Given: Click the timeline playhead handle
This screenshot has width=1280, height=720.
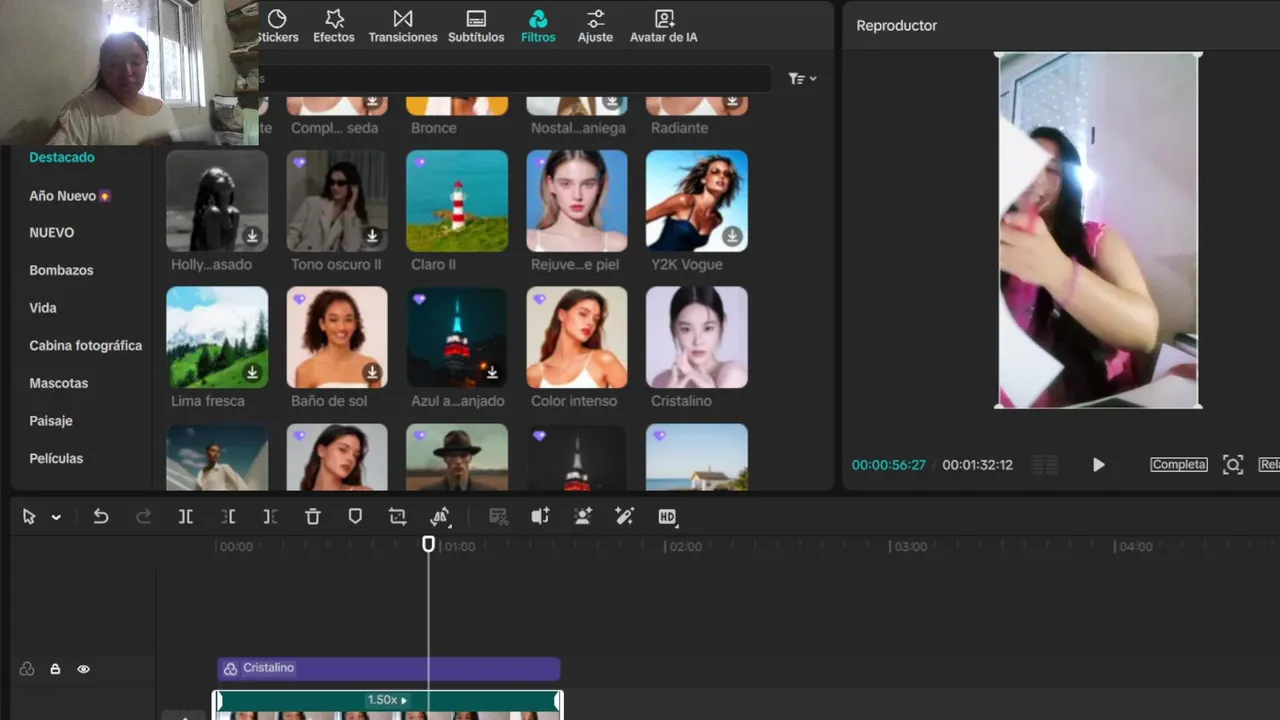Looking at the screenshot, I should pyautogui.click(x=428, y=544).
